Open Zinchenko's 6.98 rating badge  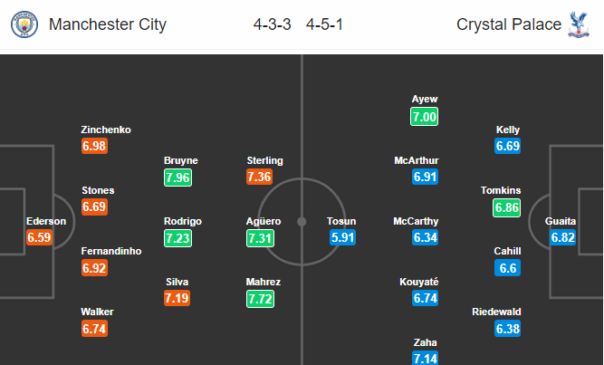[94, 146]
